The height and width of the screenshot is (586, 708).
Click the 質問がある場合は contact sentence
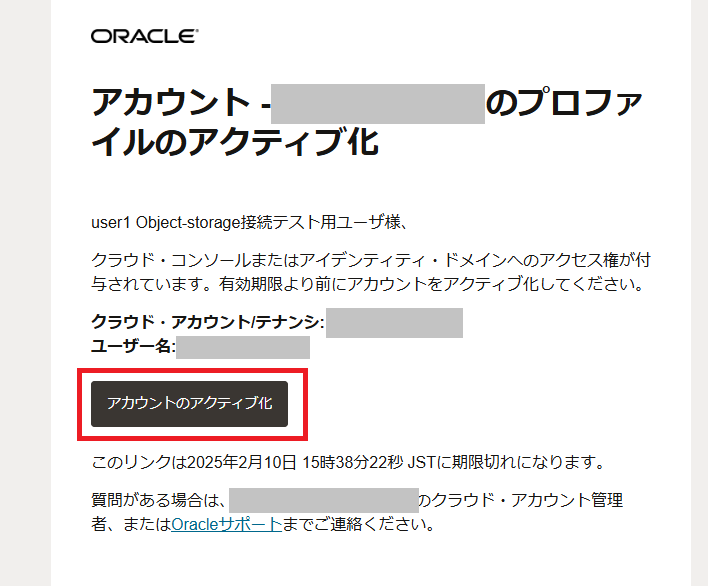point(357,512)
